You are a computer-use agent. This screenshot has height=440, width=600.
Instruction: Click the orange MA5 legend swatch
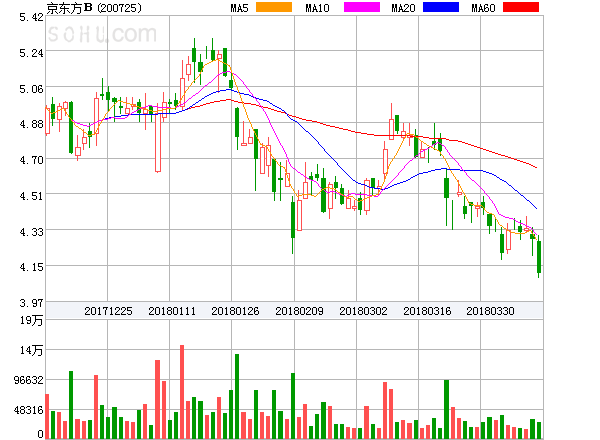(274, 7)
